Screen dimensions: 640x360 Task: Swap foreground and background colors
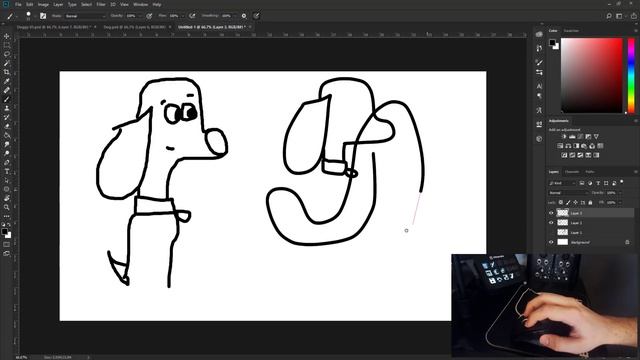9,225
